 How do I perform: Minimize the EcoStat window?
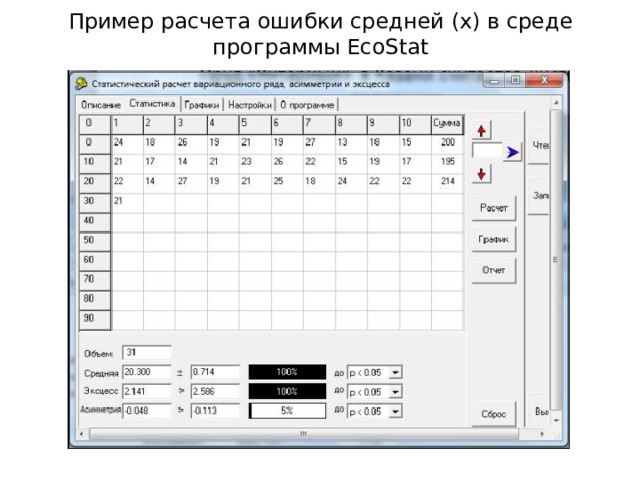pos(494,80)
